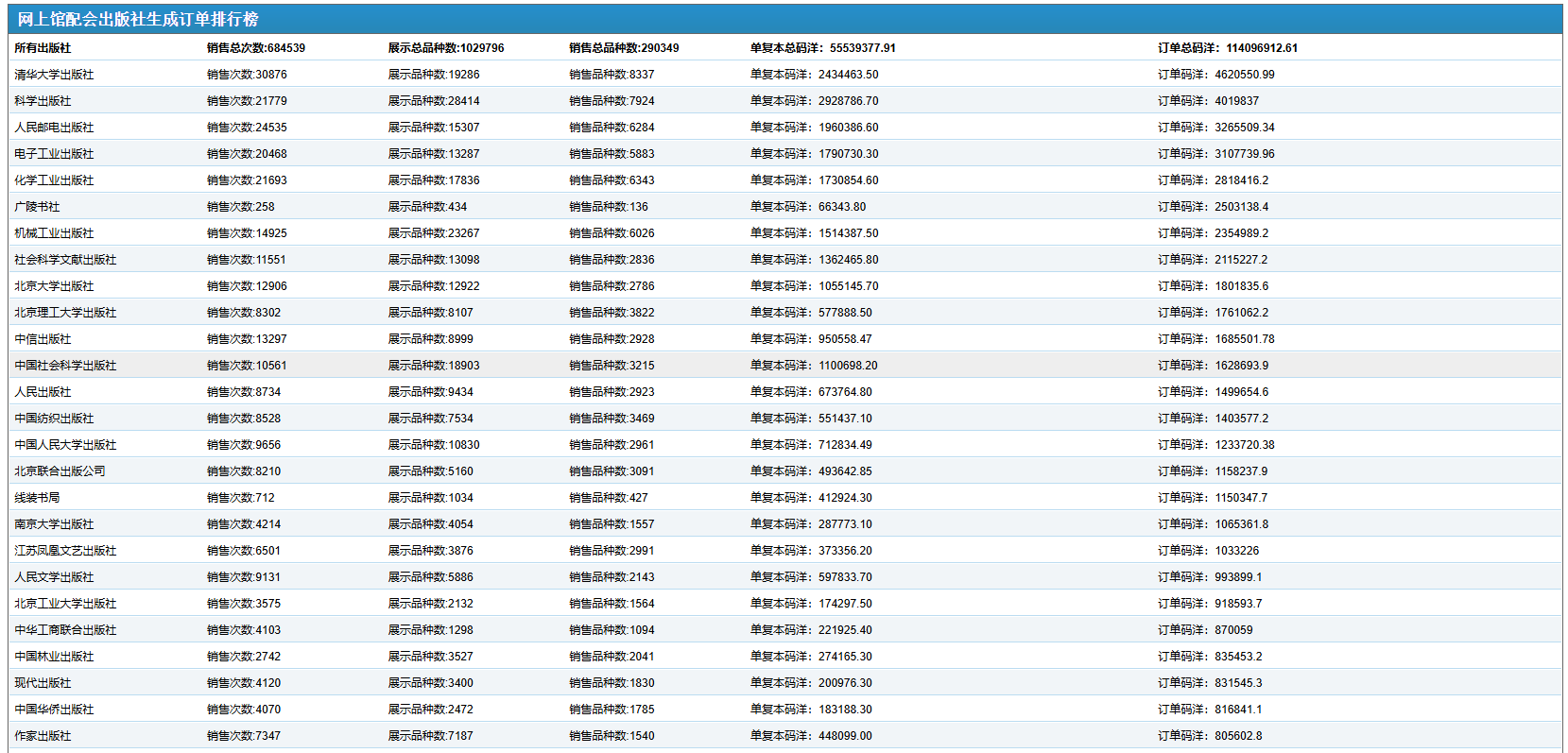Viewport: 1568px width, 753px height.
Task: Select the 北京大学出版社 publisher name
Action: [x=54, y=286]
